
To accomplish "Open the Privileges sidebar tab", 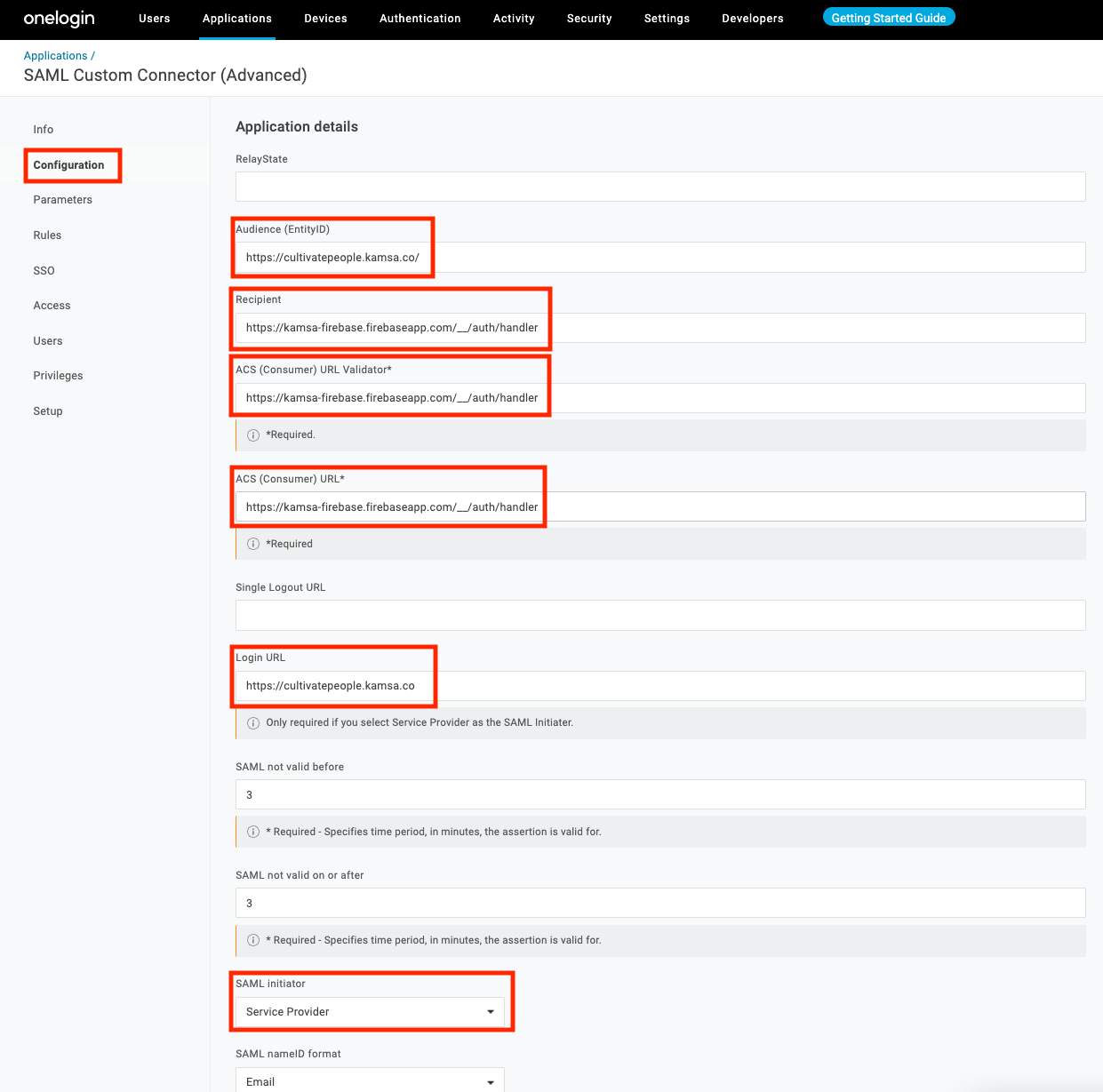I will (x=58, y=376).
